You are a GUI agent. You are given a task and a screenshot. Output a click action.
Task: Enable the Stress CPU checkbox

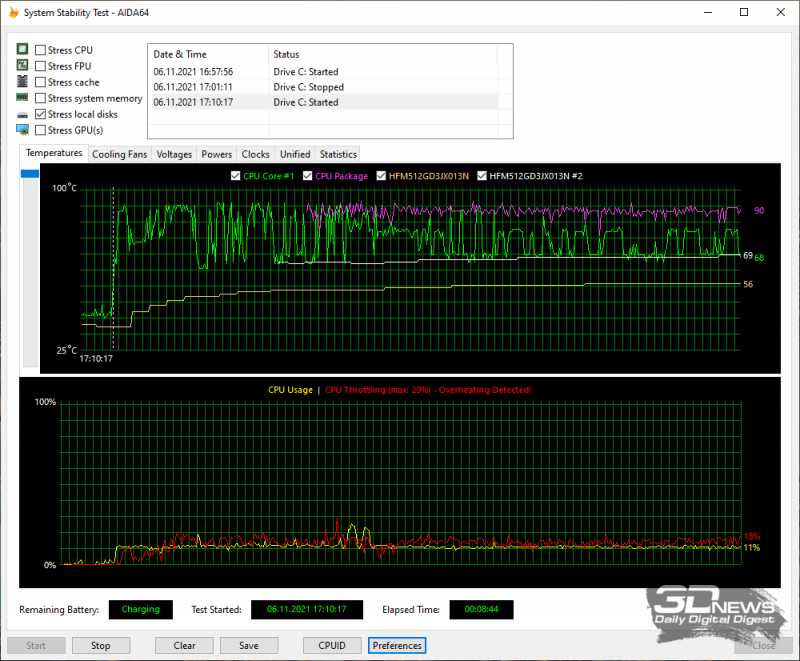pyautogui.click(x=40, y=50)
